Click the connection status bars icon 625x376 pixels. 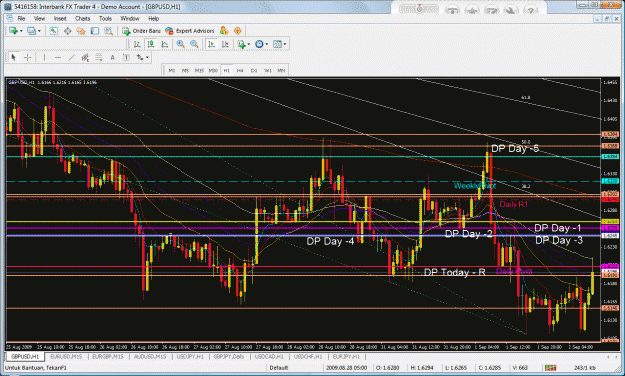(x=550, y=368)
